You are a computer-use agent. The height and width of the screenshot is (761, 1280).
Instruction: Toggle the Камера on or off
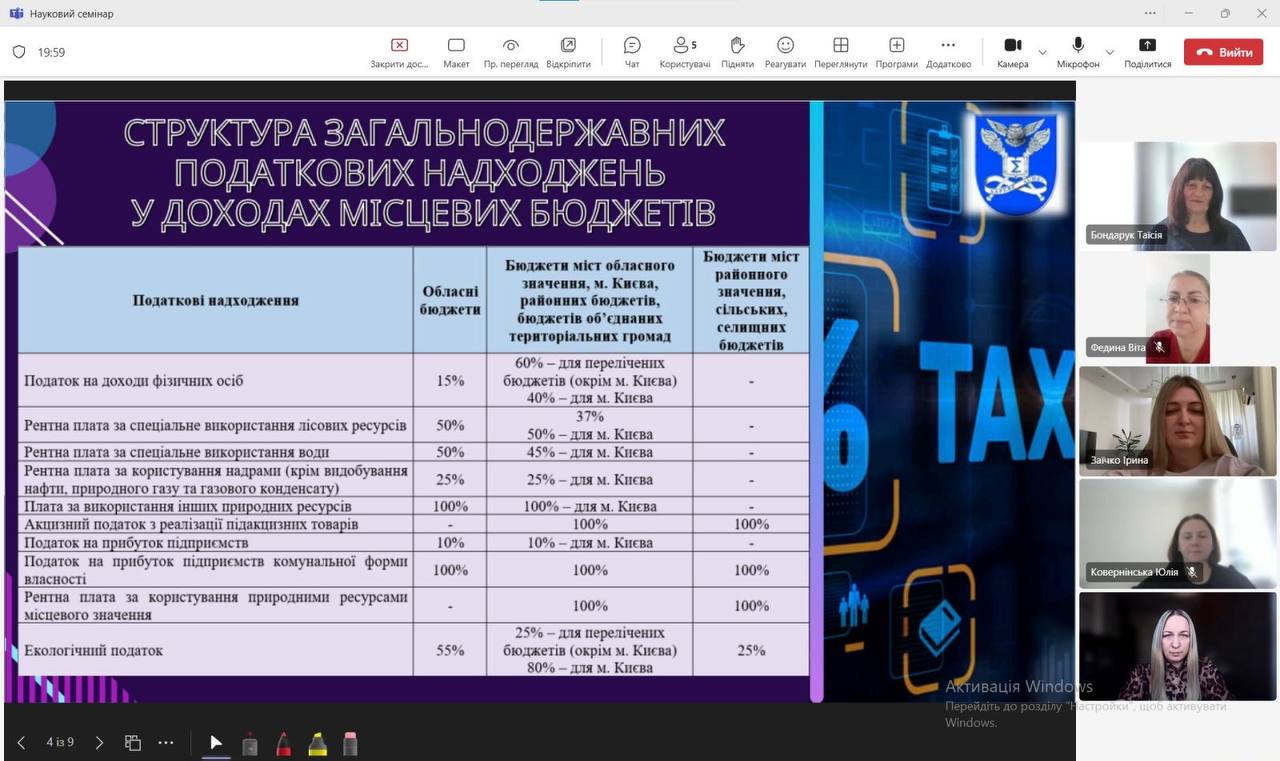click(x=1012, y=51)
